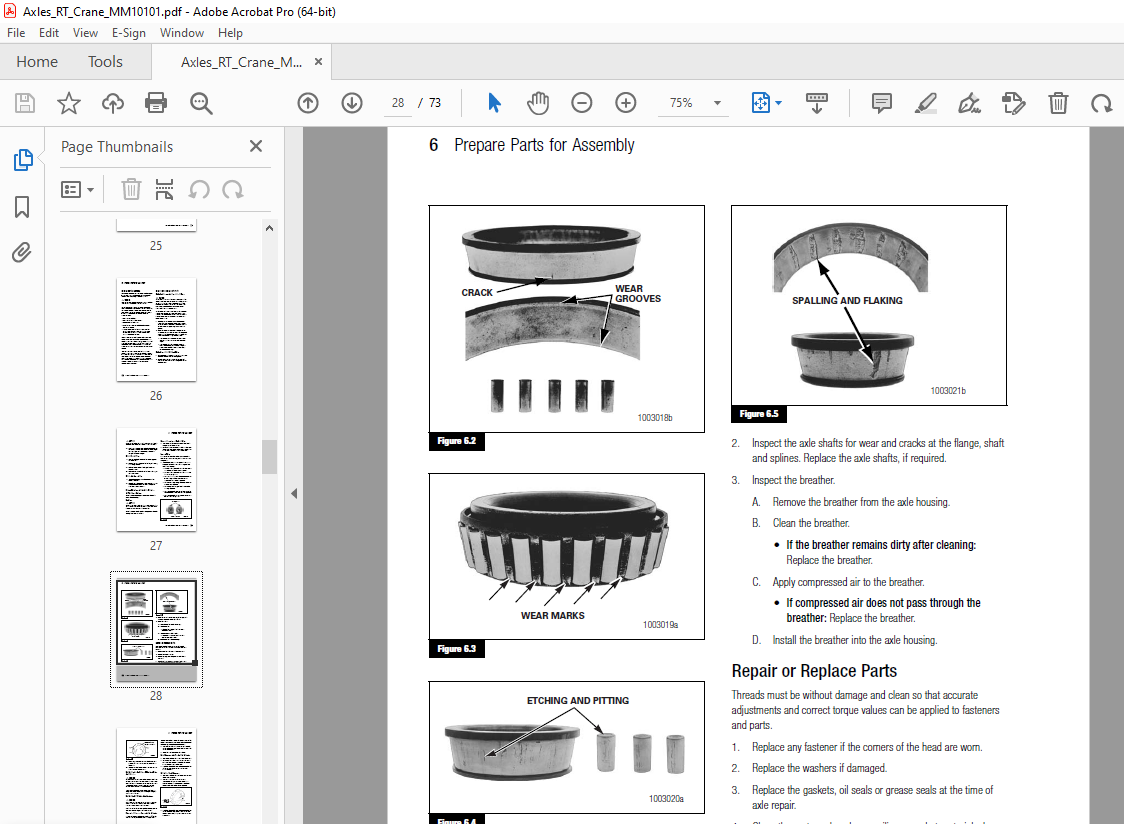Click the 'Page Thumbnails' panel title
1124x824 pixels.
pos(117,146)
